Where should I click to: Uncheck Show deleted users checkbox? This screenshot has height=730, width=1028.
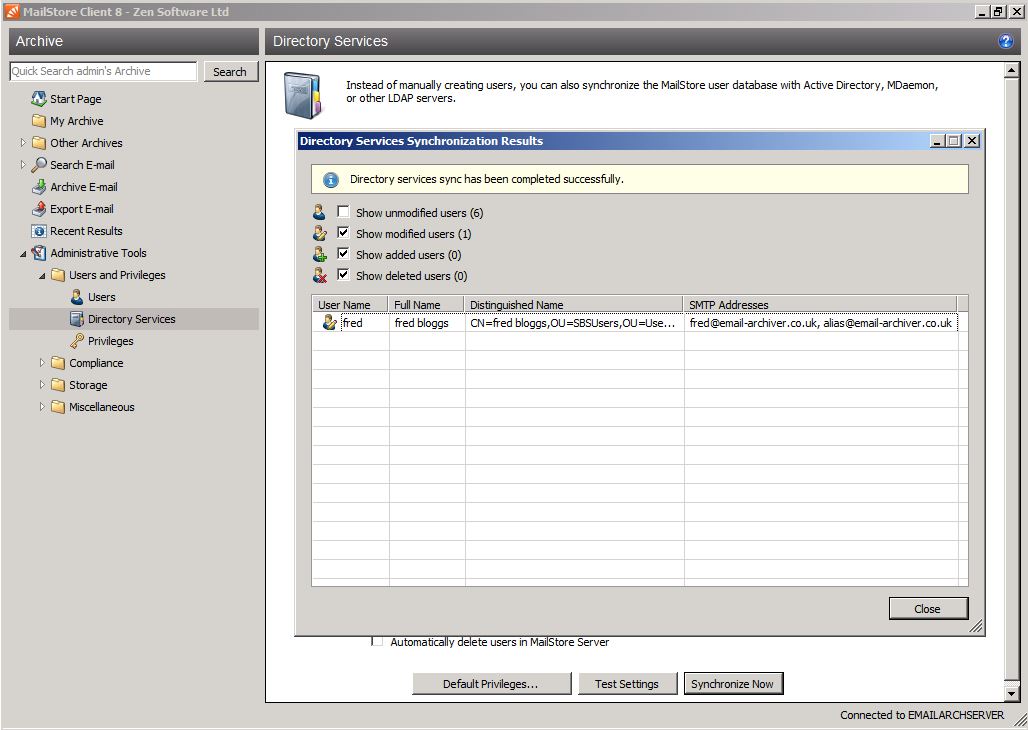tap(343, 274)
